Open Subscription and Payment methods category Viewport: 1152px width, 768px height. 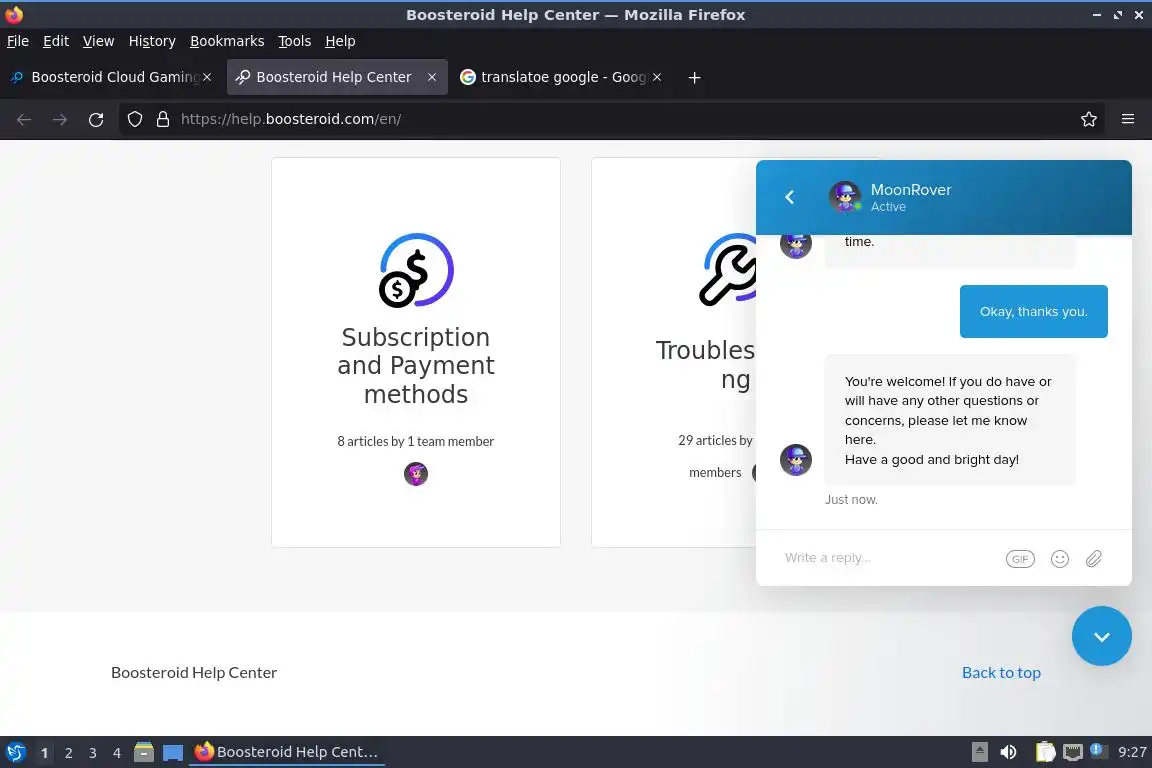(x=416, y=365)
